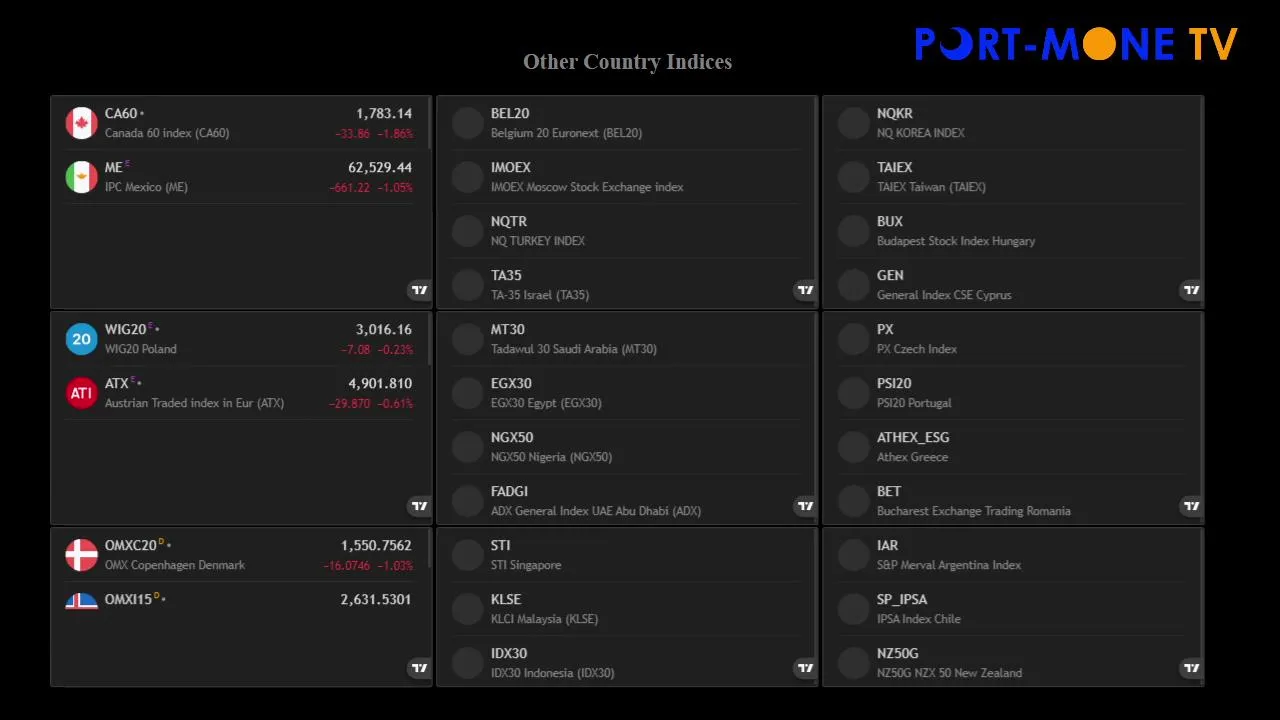Click the Iceland flag icon beside OMXI15

pos(81,601)
